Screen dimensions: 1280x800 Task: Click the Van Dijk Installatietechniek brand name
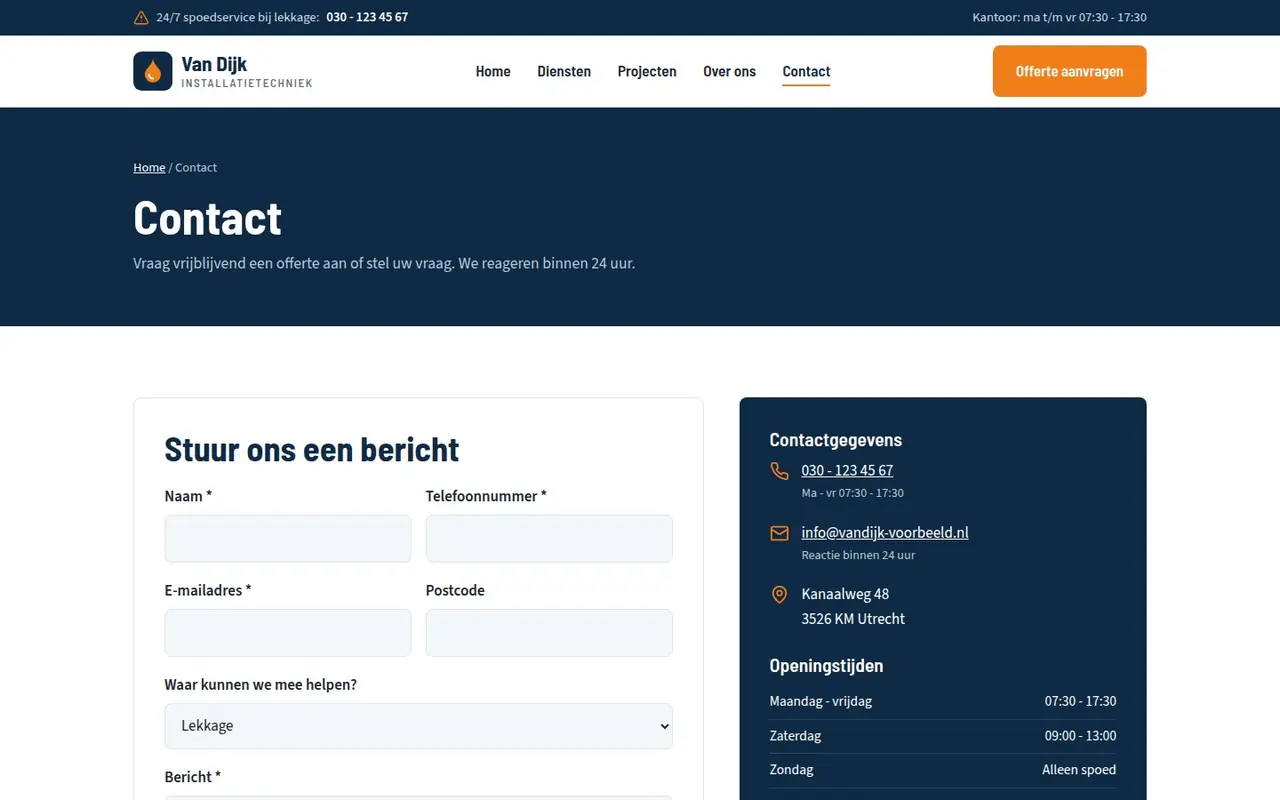pyautogui.click(x=247, y=72)
